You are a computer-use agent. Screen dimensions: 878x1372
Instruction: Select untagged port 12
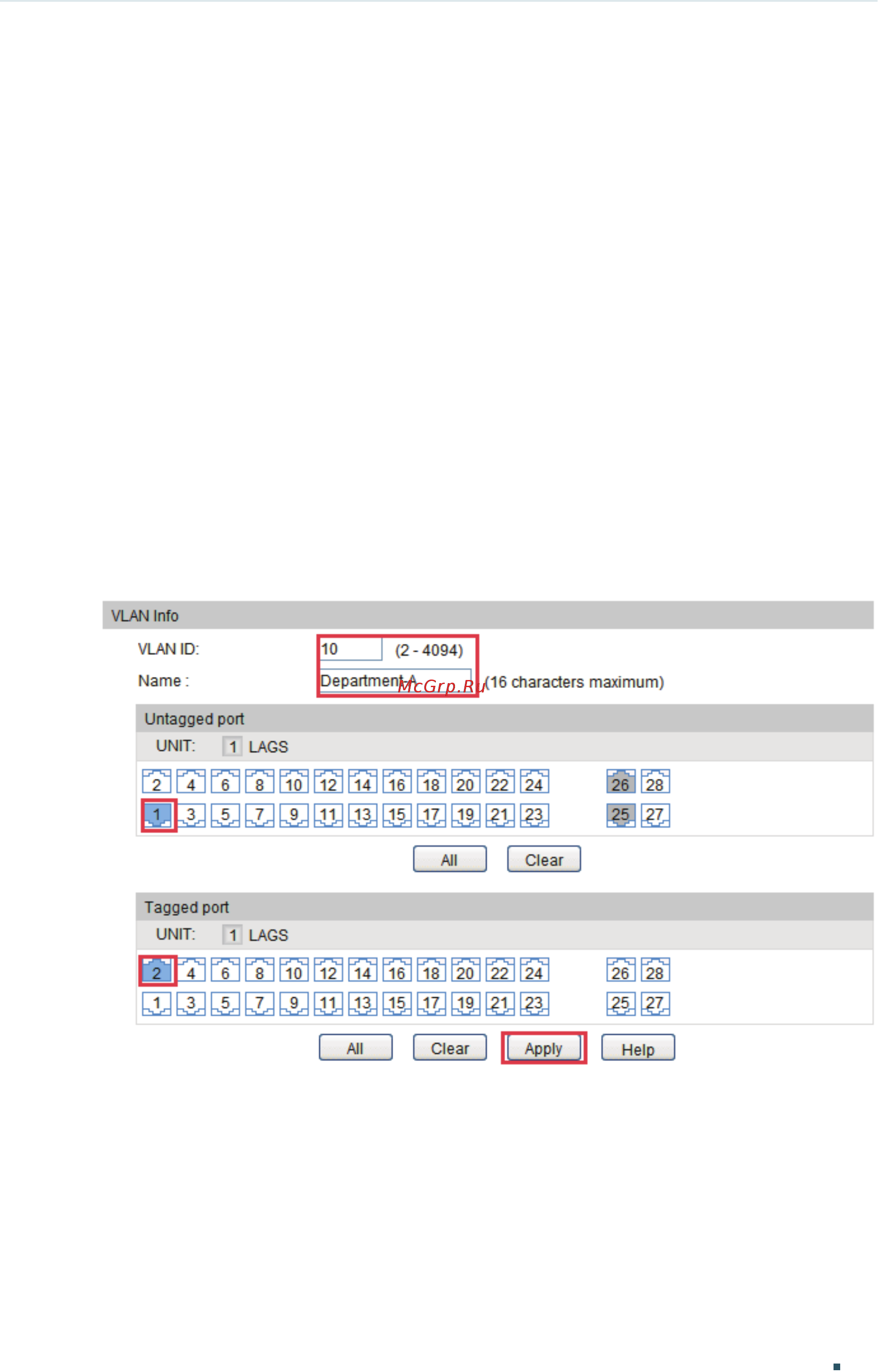pyautogui.click(x=328, y=781)
